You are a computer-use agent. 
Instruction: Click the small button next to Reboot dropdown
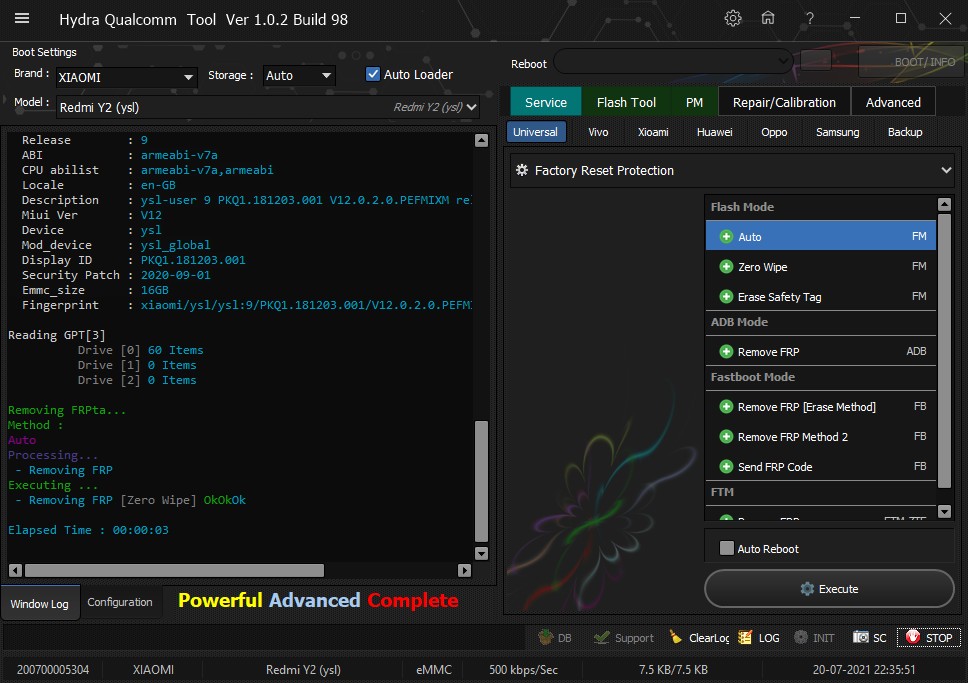[816, 61]
